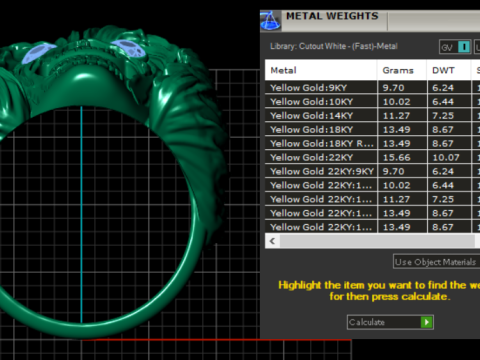This screenshot has height=360, width=480.
Task: Click the right blue gemstone on the ring
Action: pos(130,49)
